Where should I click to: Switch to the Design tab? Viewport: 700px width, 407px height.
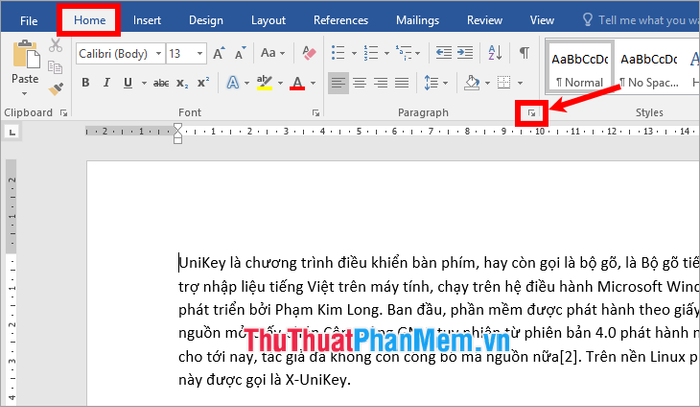(x=206, y=21)
